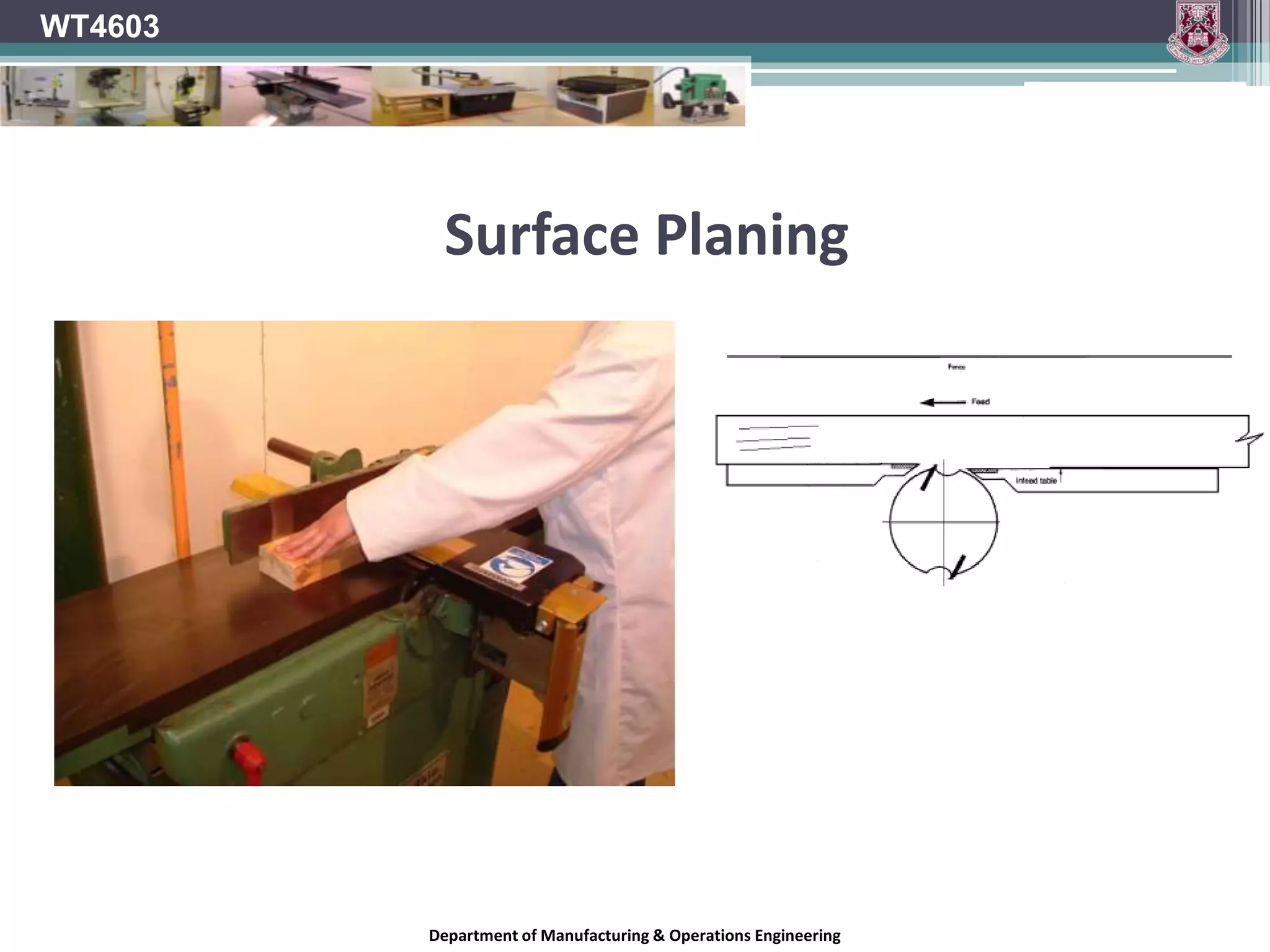Click the circular cutter block in diagram
Viewport: 1270px width, 952px height.
943,522
